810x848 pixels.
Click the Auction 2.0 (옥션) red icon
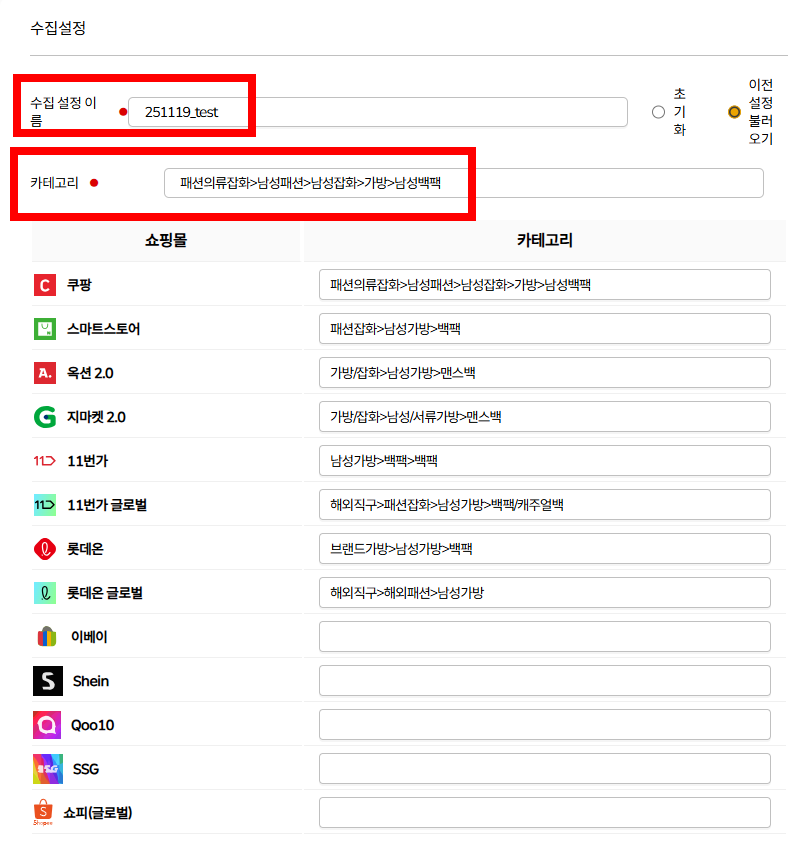click(45, 373)
